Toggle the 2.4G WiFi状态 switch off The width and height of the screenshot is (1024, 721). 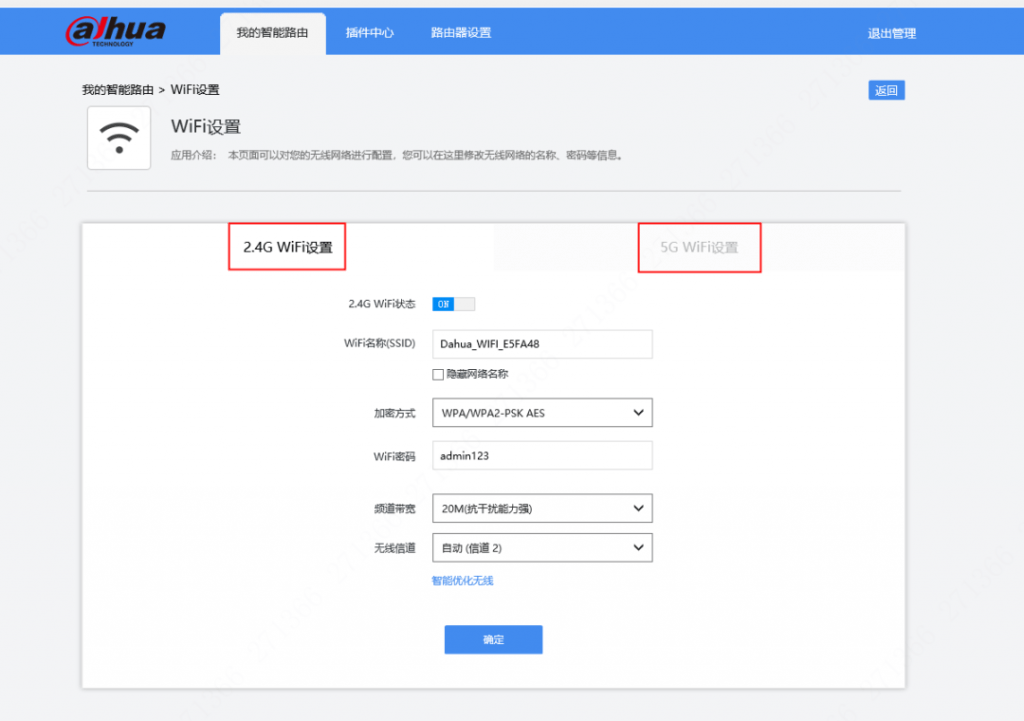[452, 303]
